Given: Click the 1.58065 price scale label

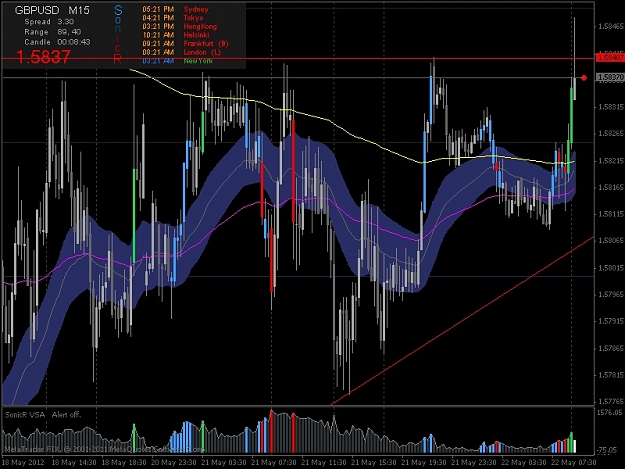Looking at the screenshot, I should [x=611, y=241].
